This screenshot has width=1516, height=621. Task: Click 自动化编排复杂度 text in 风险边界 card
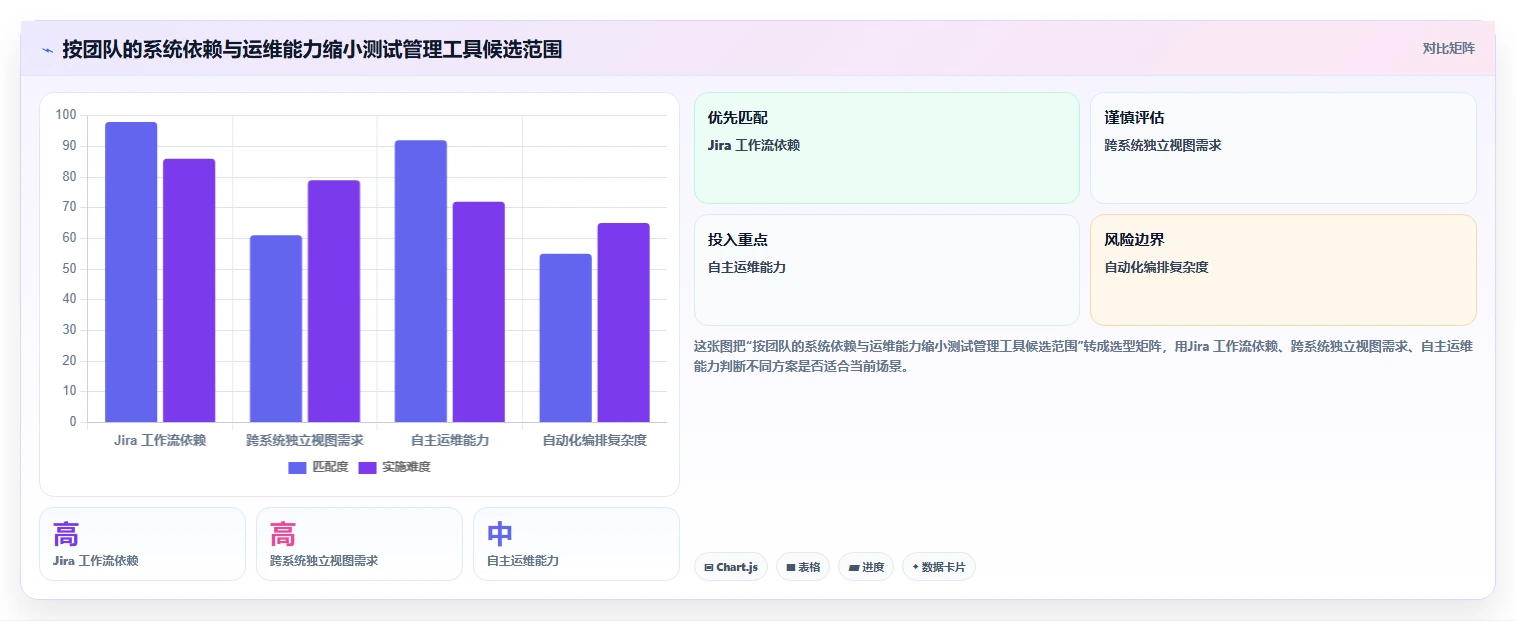pyautogui.click(x=1157, y=267)
